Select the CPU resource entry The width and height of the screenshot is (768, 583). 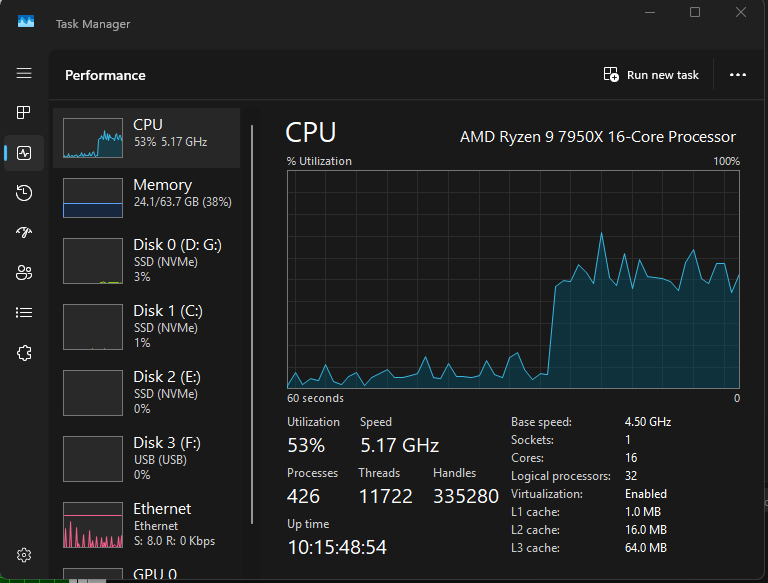(x=146, y=138)
